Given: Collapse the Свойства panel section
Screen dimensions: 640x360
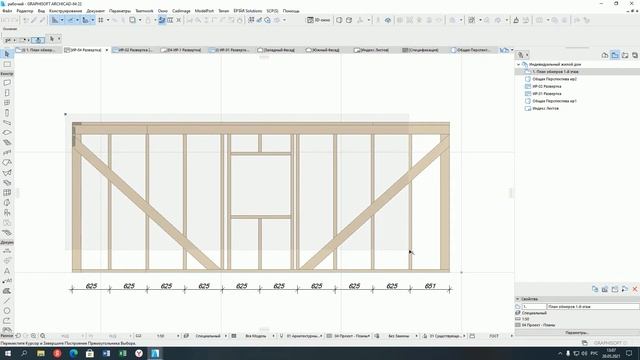Looking at the screenshot, I should [518, 299].
